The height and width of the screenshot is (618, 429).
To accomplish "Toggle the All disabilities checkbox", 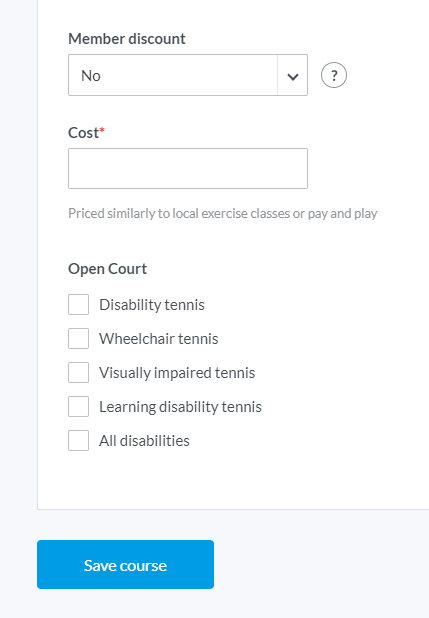I will pos(78,440).
